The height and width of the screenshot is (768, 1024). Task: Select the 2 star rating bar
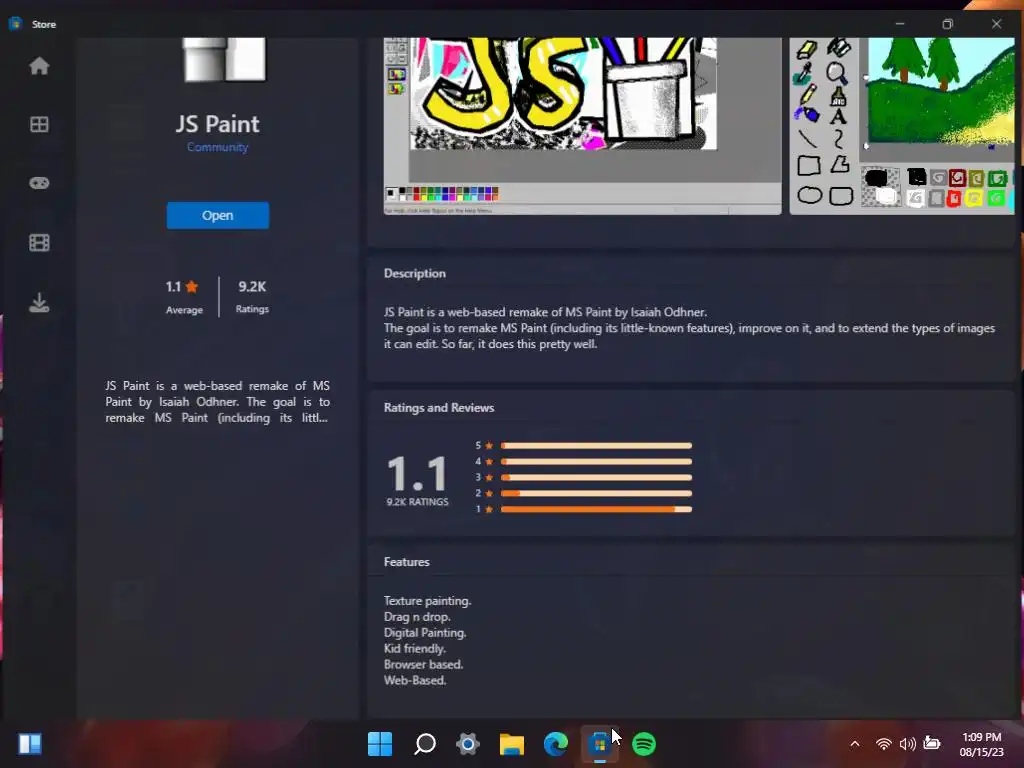(x=596, y=493)
